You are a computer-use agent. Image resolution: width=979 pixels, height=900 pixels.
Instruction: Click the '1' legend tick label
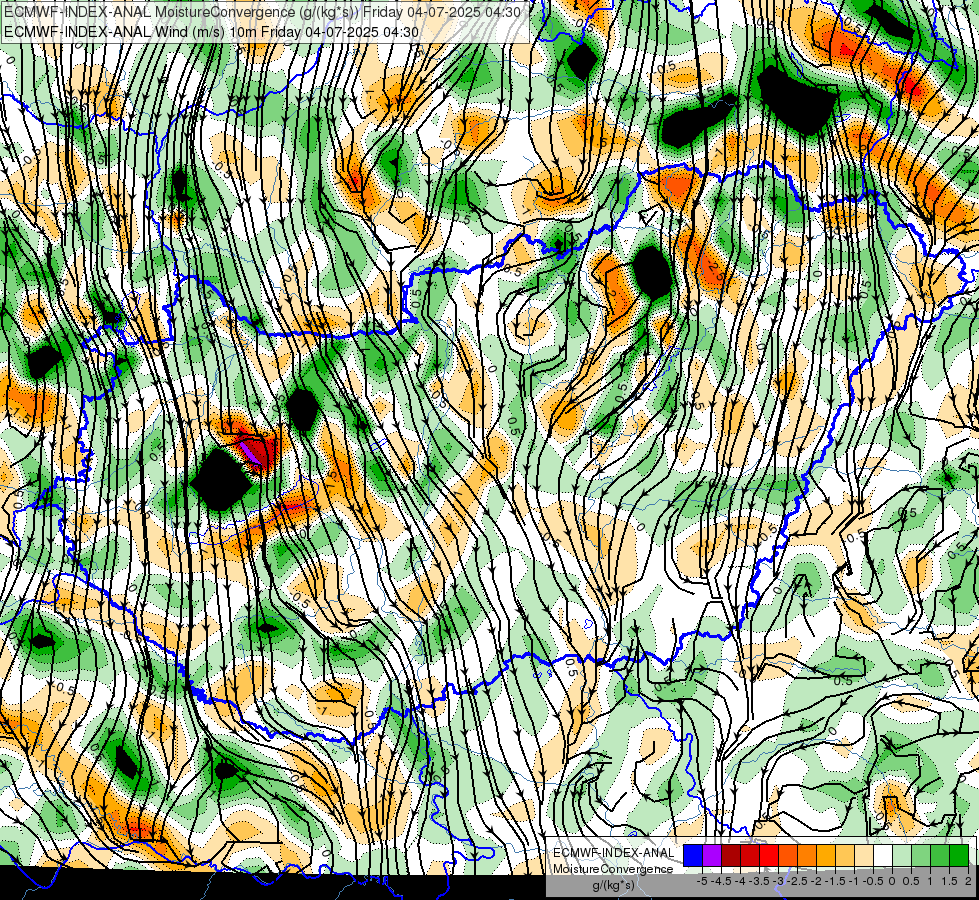pyautogui.click(x=930, y=881)
